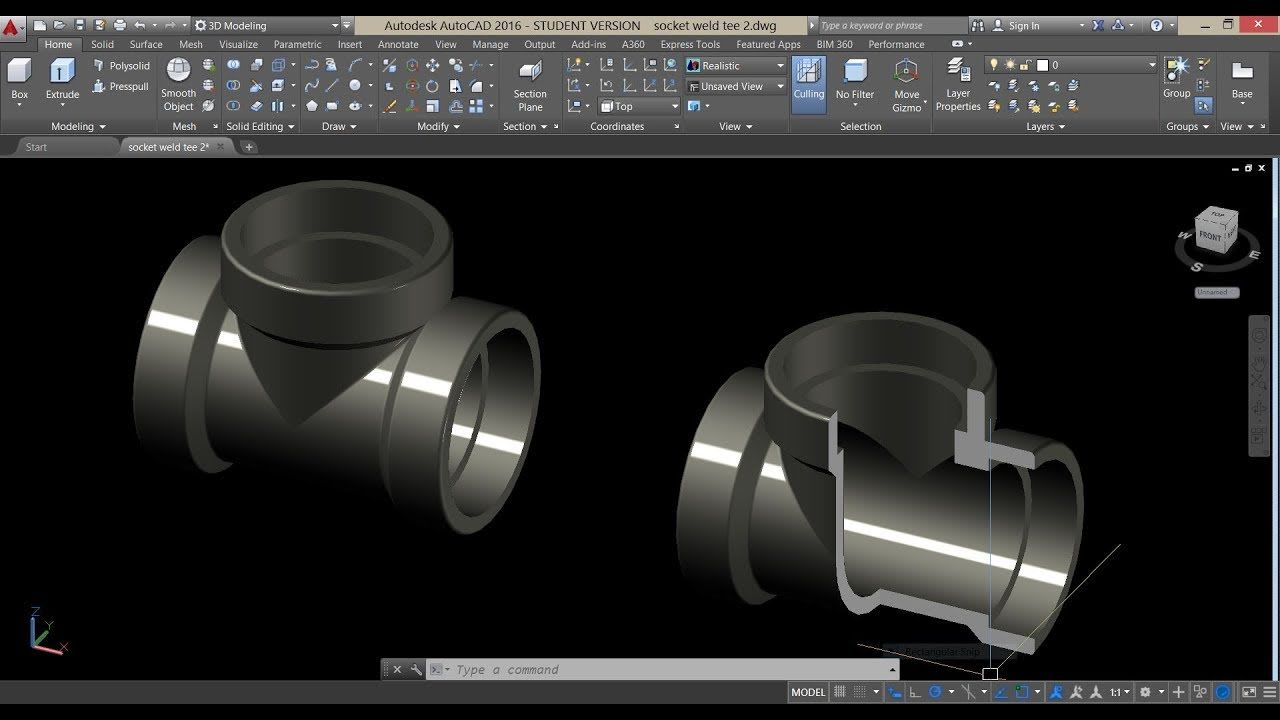Click the Sign In button
Image resolution: width=1280 pixels, height=720 pixels.
click(1023, 25)
